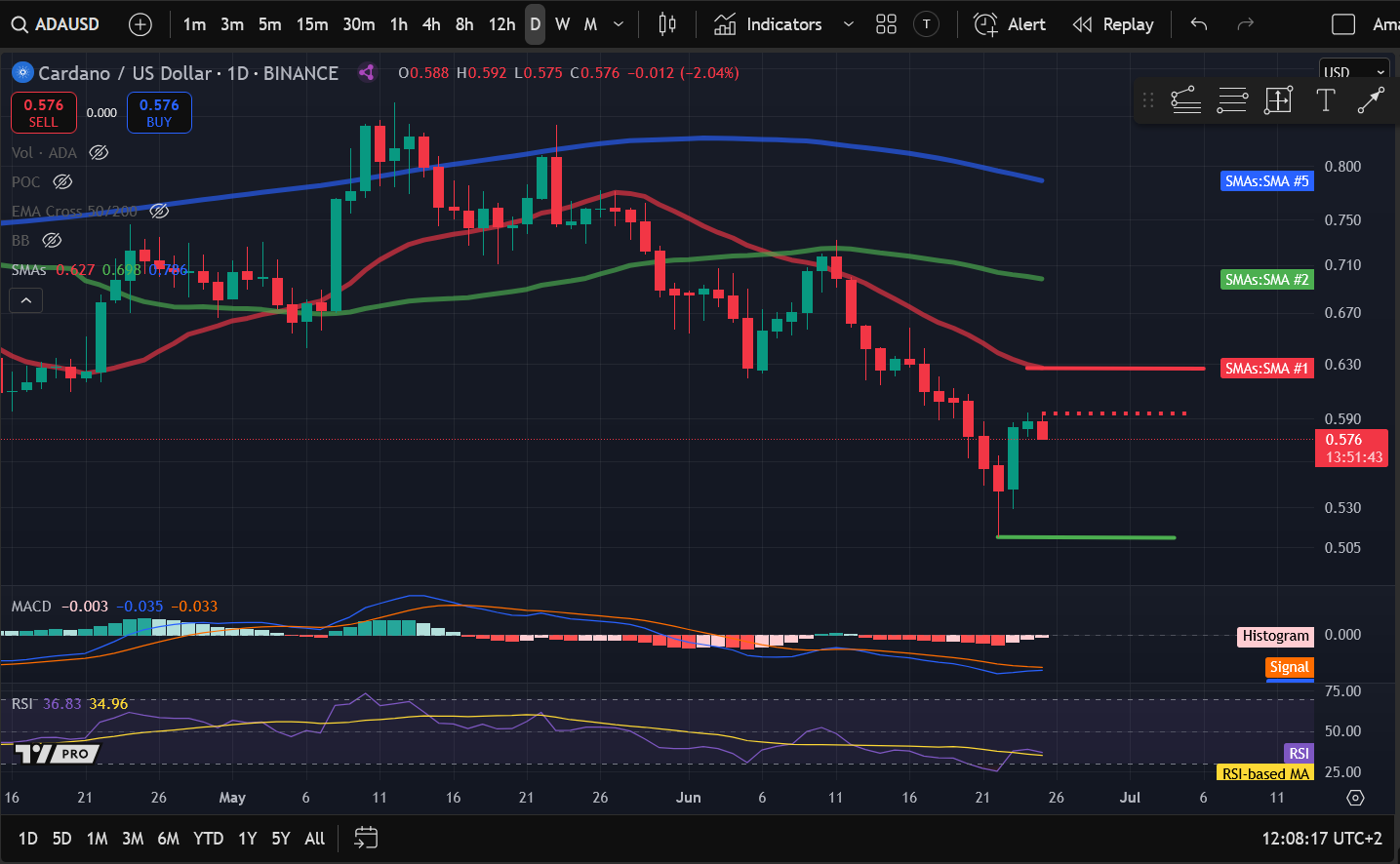Click the SMAs:SMA #1 red label

(1267, 369)
